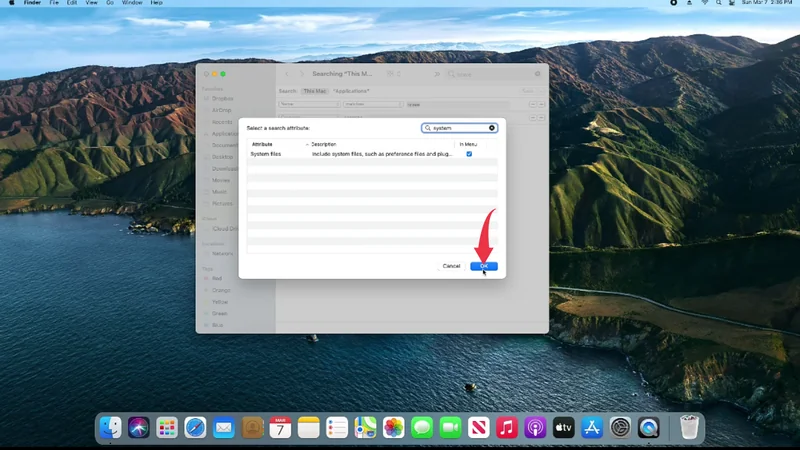Open the Photos app in the Dock
Image resolution: width=800 pixels, height=450 pixels.
pyautogui.click(x=393, y=427)
